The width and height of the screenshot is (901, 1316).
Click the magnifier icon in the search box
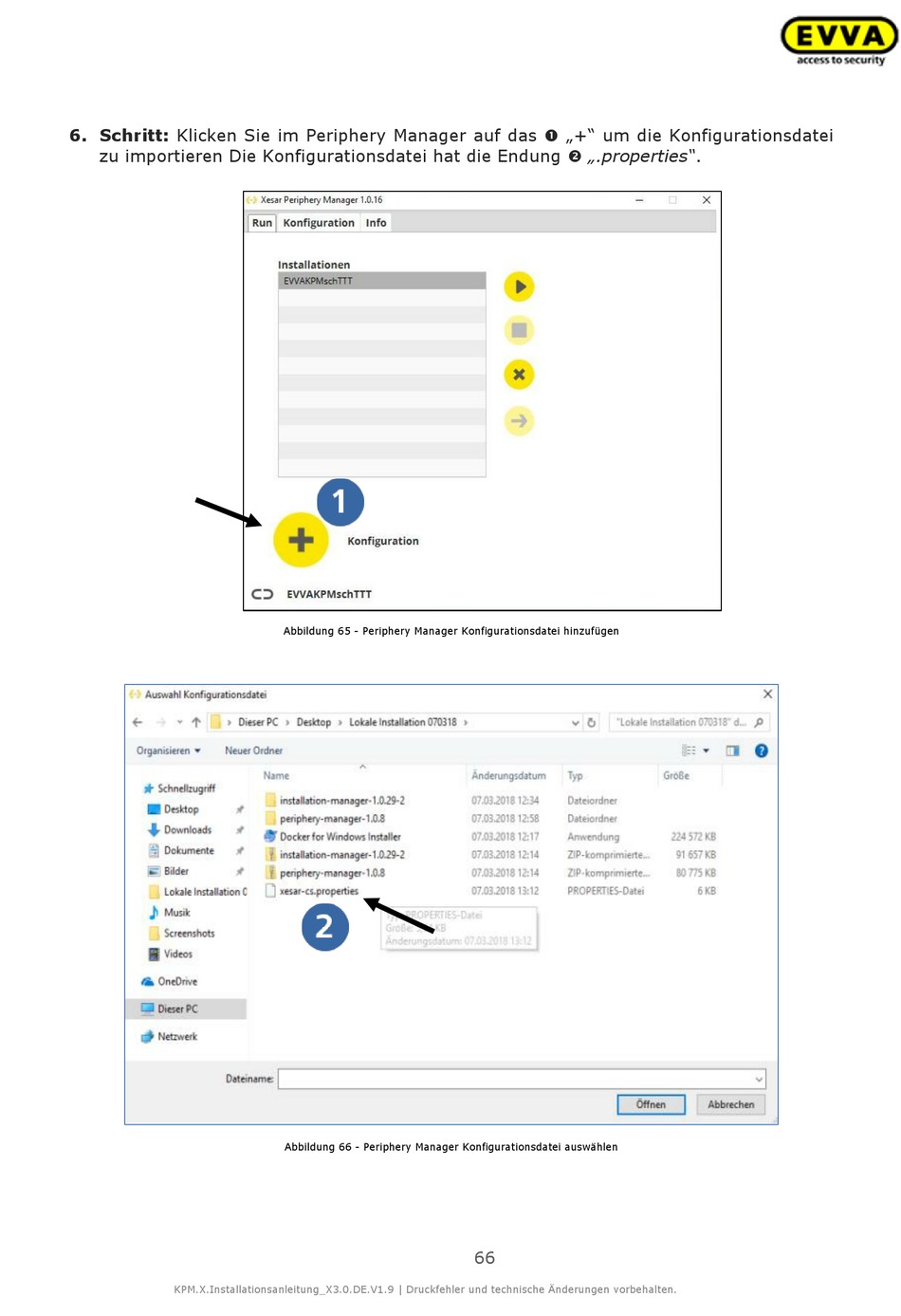[759, 722]
